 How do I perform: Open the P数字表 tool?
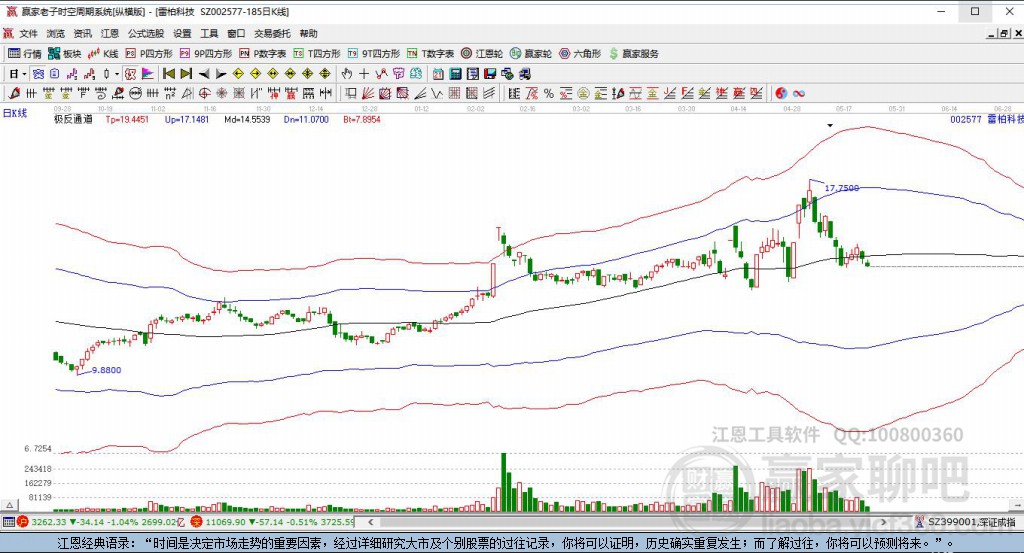tap(263, 54)
